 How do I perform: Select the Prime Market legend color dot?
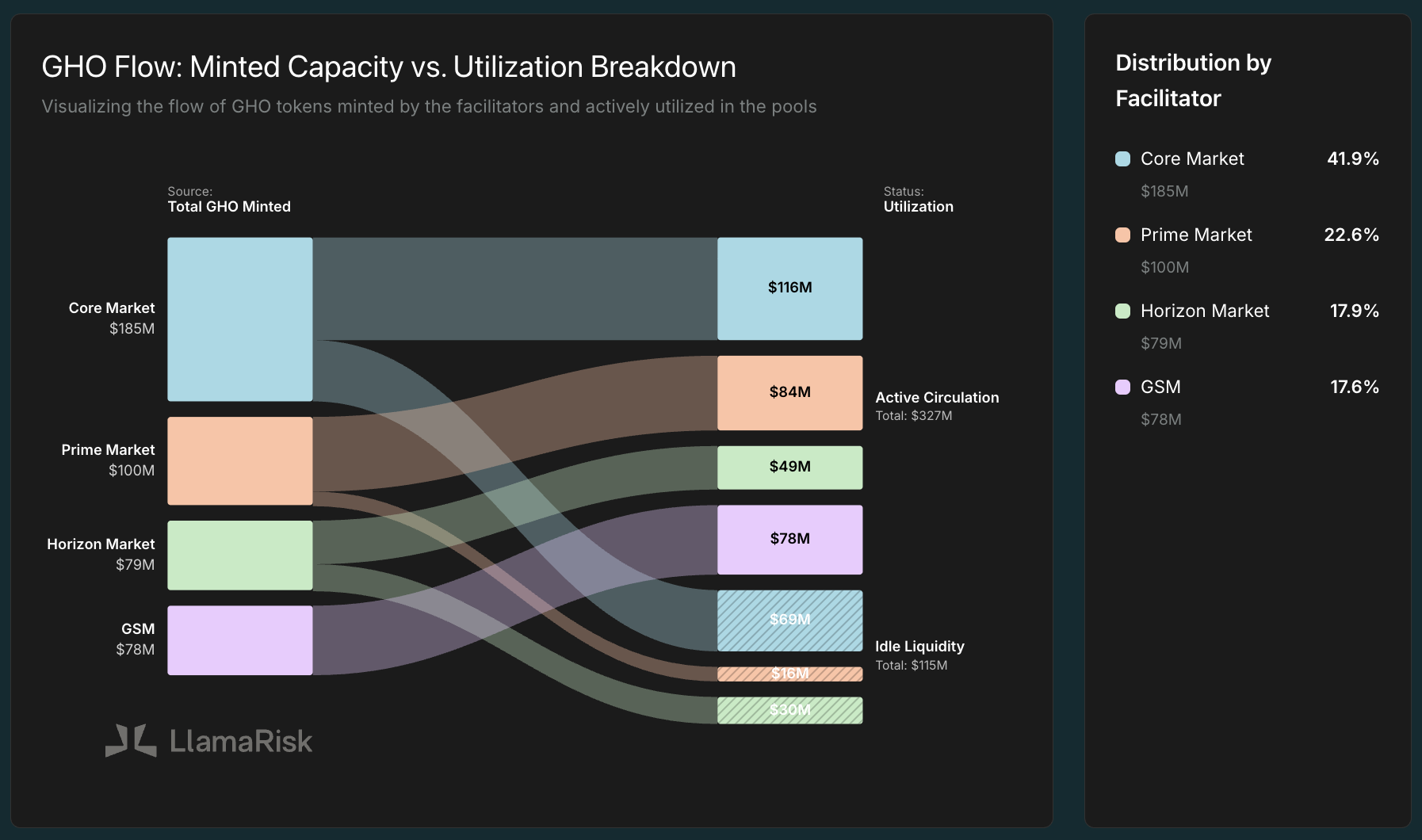(1122, 235)
